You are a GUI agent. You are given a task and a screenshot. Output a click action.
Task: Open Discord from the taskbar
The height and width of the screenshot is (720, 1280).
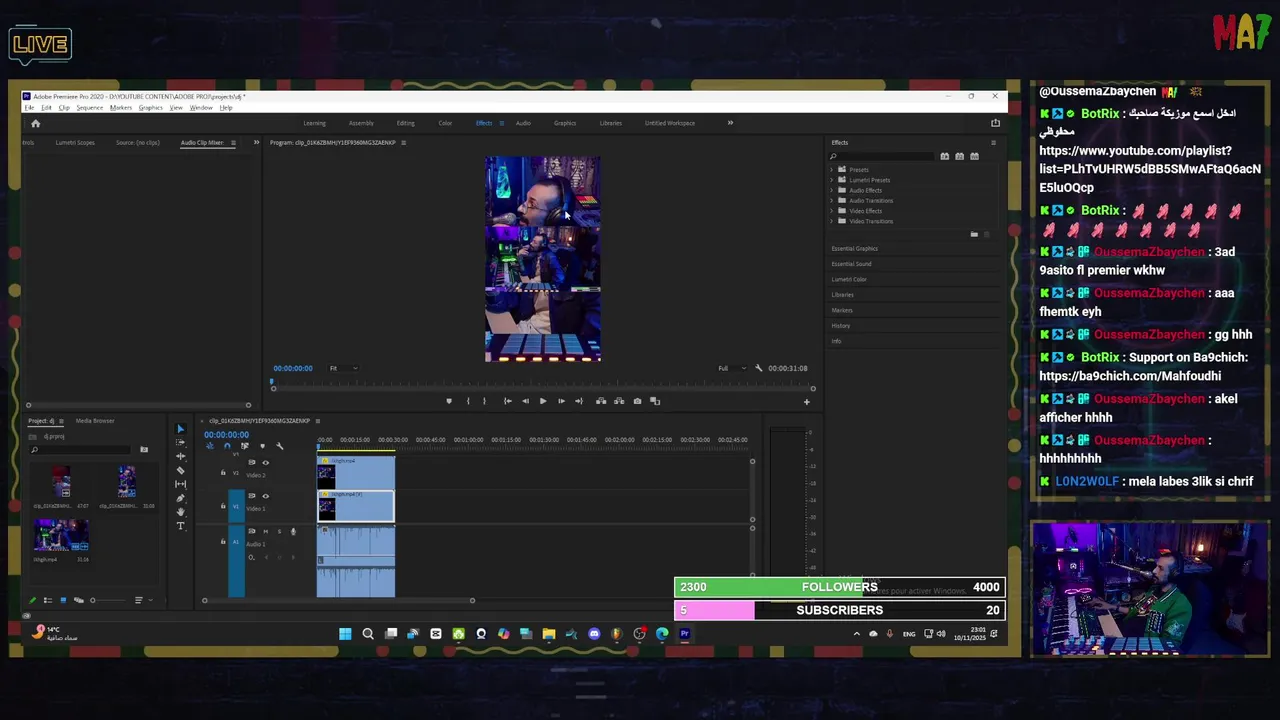pos(594,633)
